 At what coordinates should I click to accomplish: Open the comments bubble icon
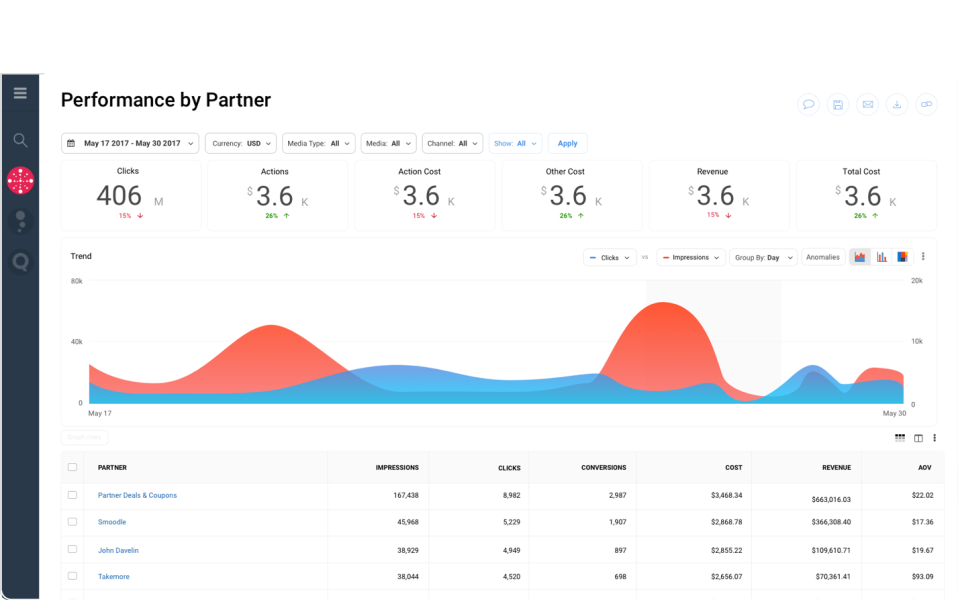807,104
